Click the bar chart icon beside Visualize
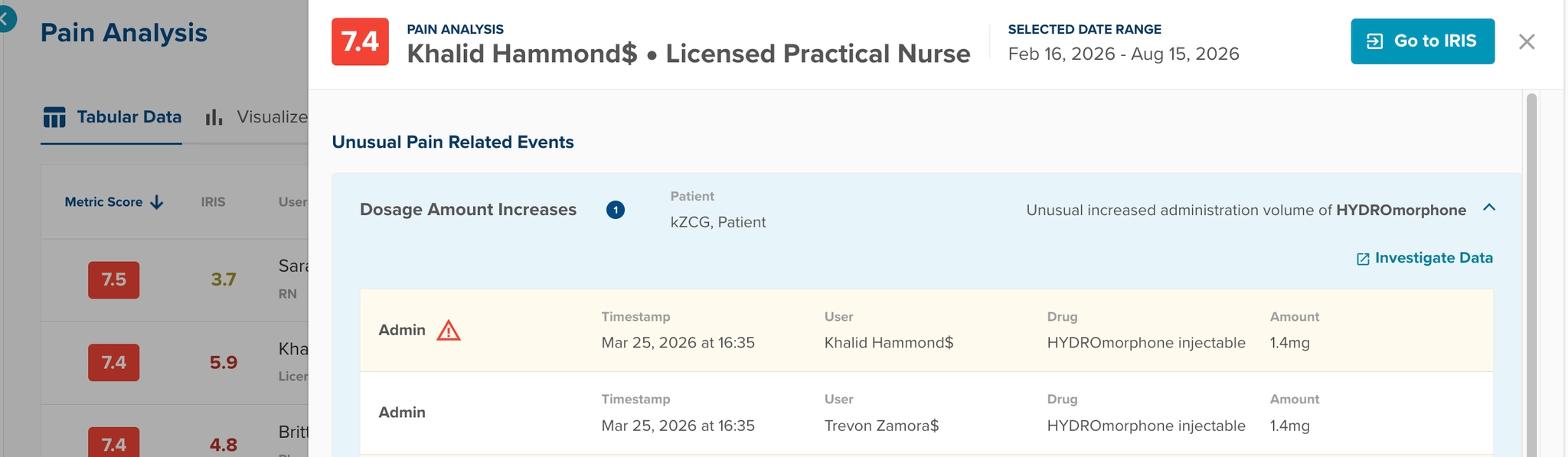1568x457 pixels. pos(214,117)
